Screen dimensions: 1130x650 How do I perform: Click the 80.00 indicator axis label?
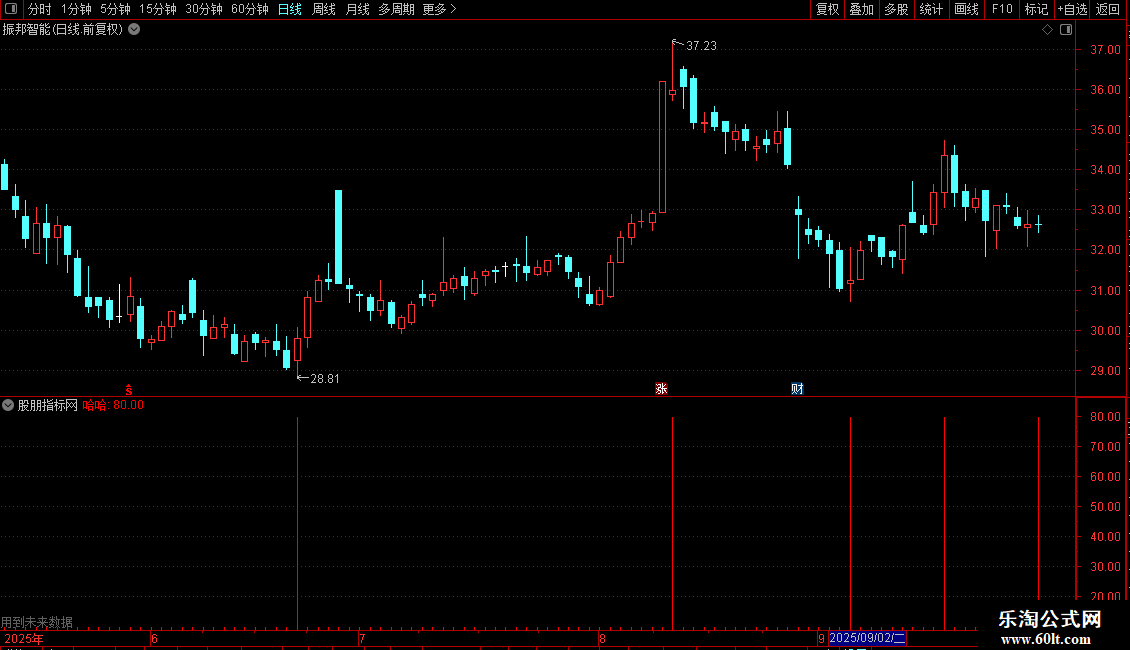[x=1105, y=417]
